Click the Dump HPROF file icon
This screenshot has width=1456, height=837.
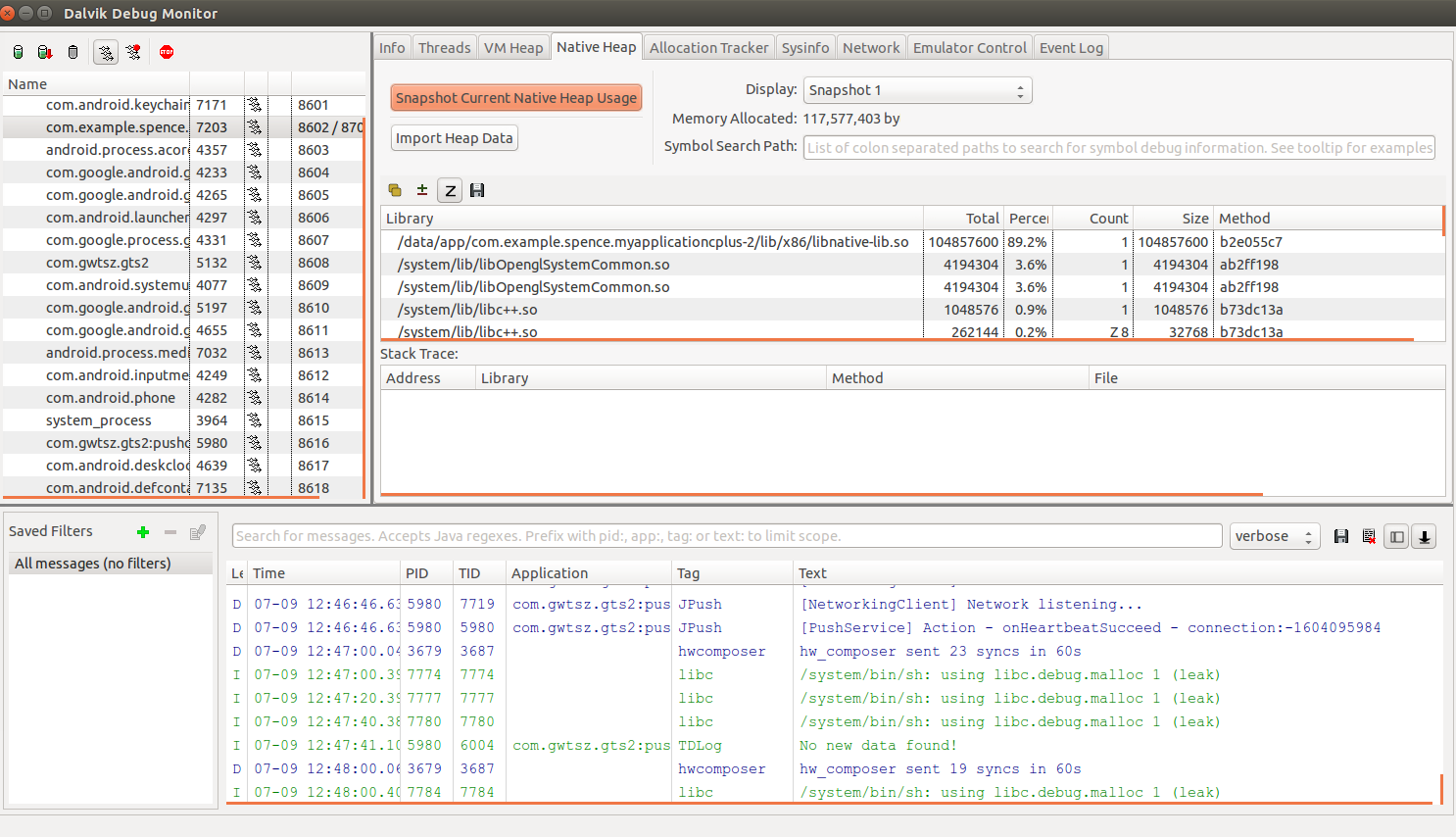[45, 52]
